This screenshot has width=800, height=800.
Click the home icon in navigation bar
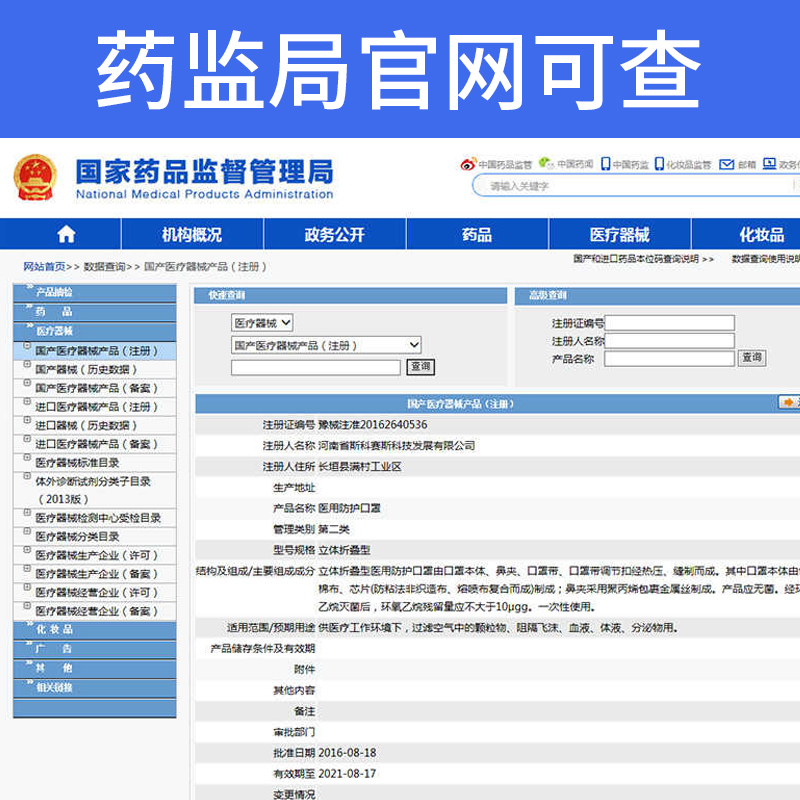(x=66, y=234)
